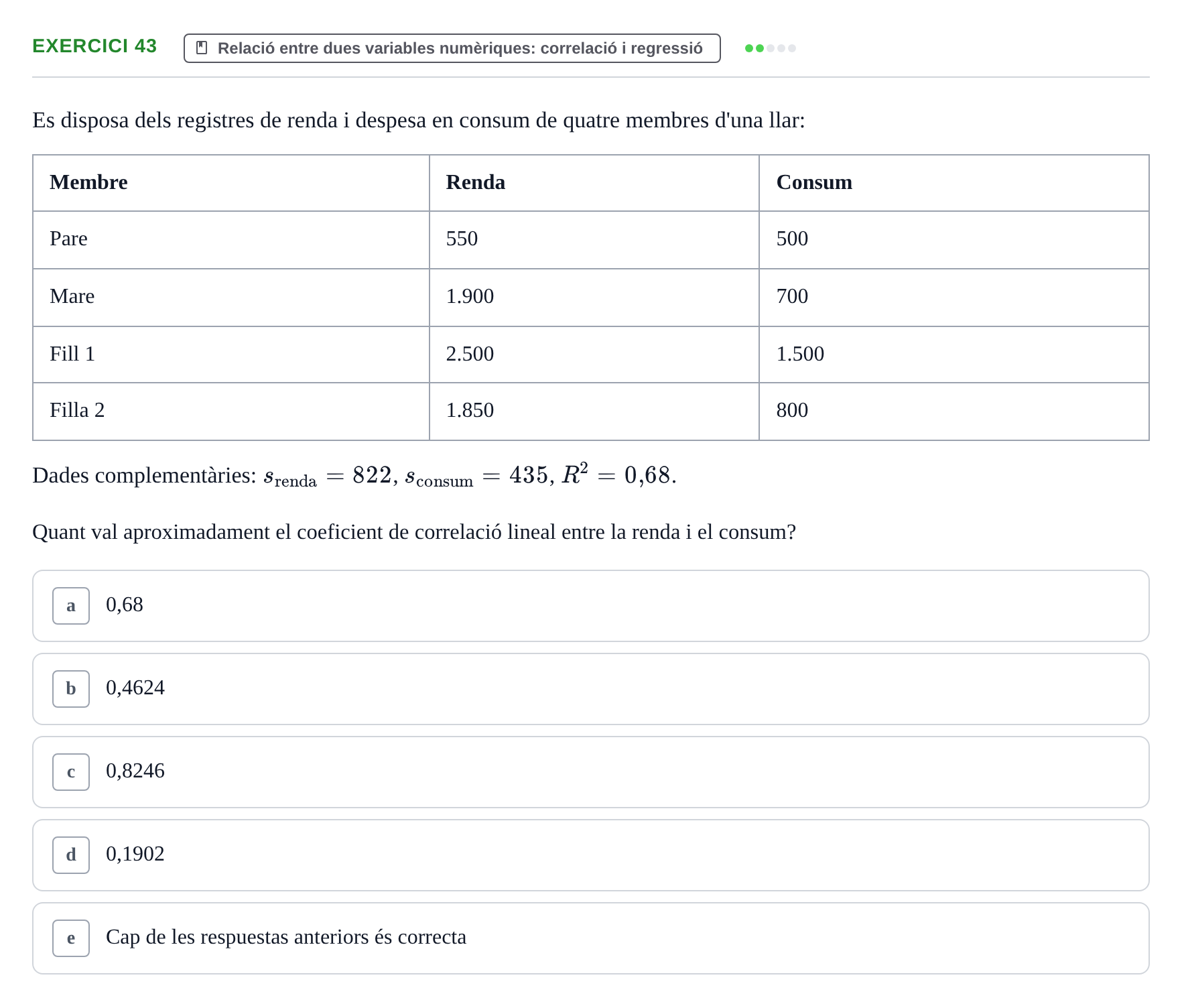This screenshot has height=1008, width=1182.
Task: Click the Pare row label
Action: click(x=68, y=239)
